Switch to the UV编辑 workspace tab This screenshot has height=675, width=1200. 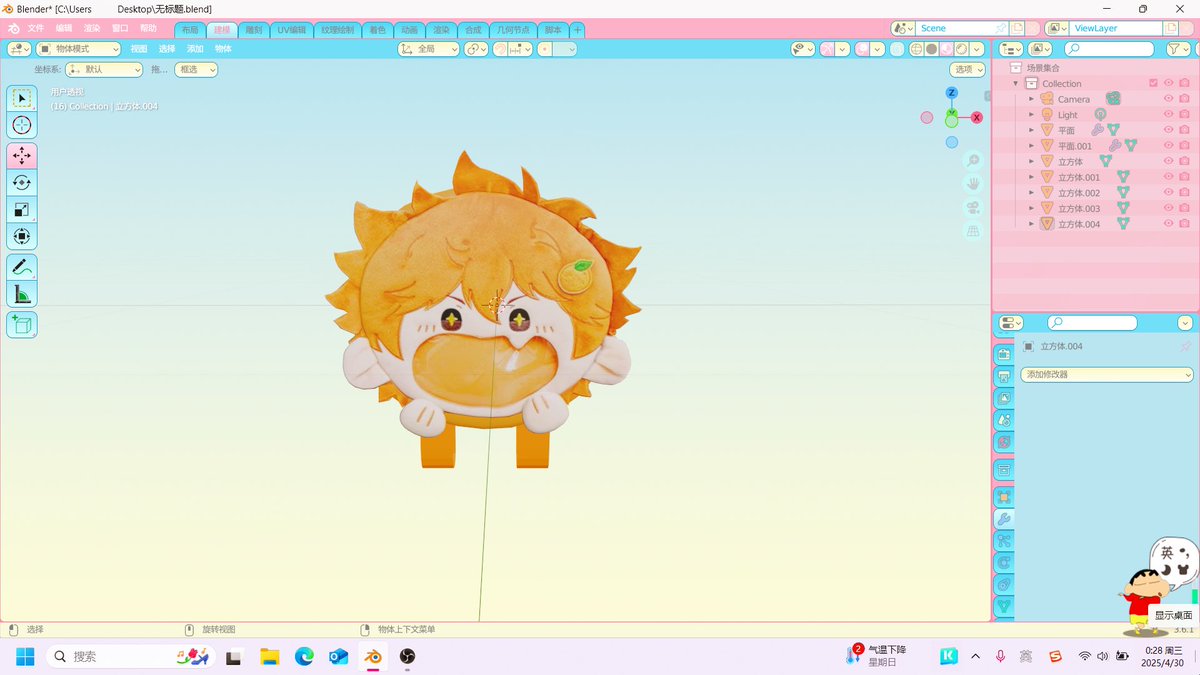tap(293, 30)
